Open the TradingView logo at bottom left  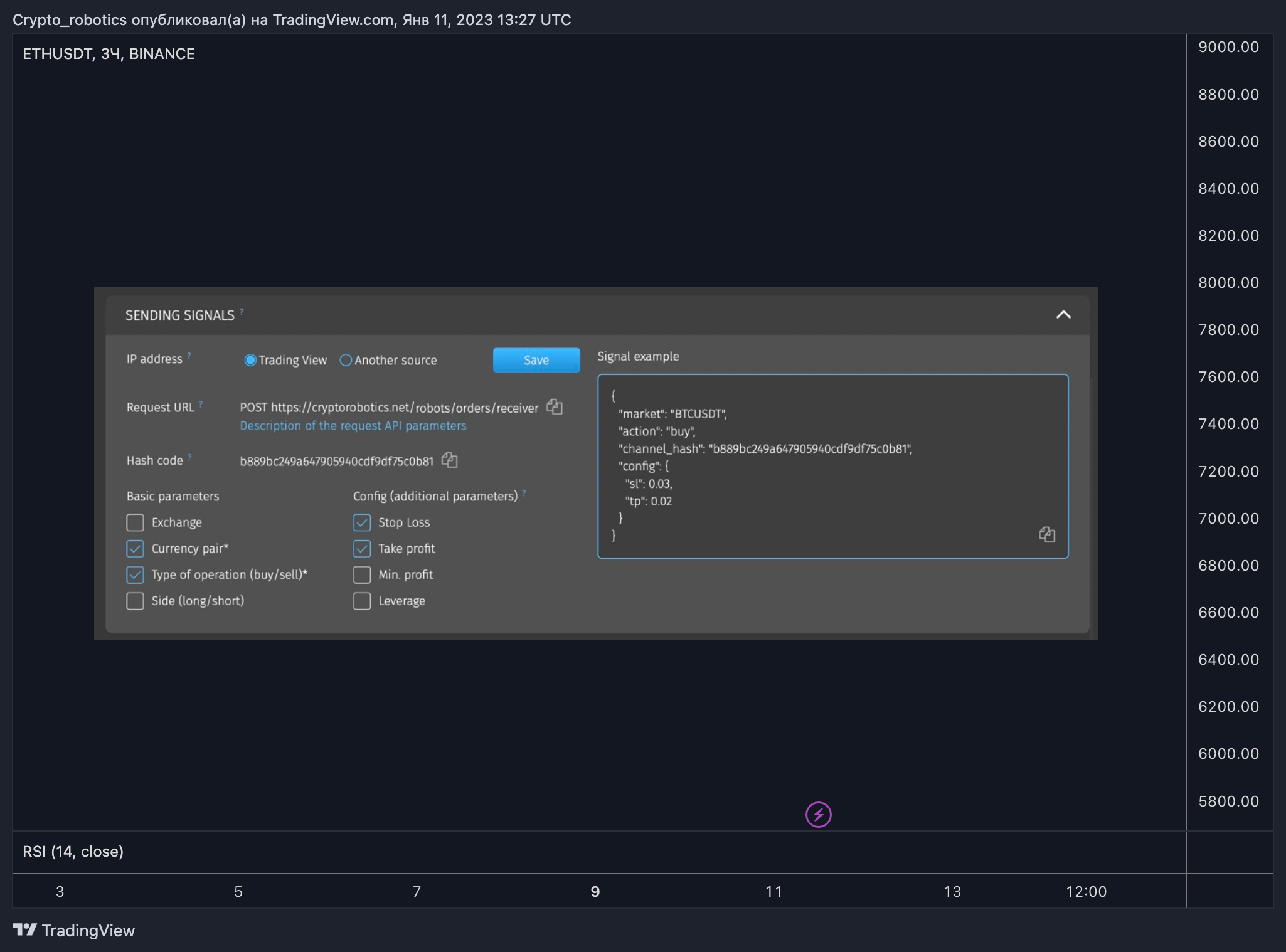pos(74,930)
